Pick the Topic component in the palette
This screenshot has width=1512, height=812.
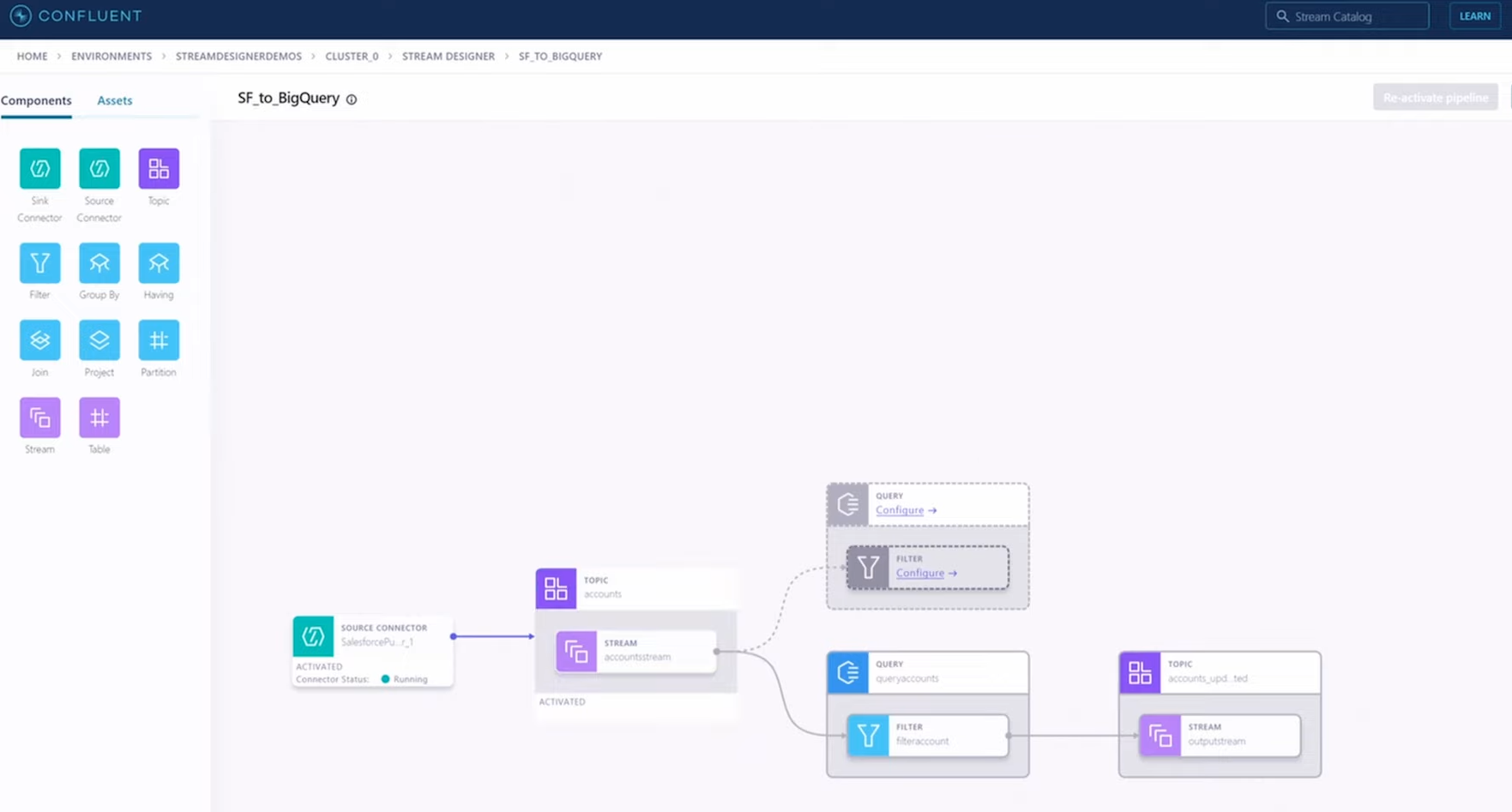click(x=159, y=168)
